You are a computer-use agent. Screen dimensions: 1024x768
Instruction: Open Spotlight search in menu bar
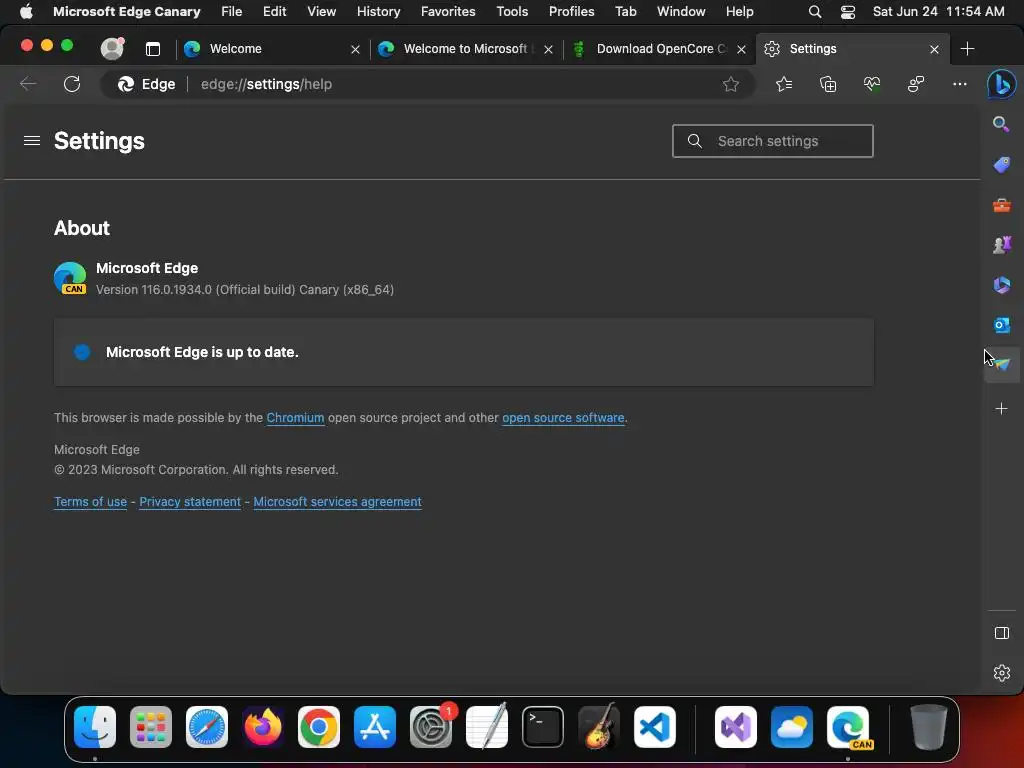[814, 12]
